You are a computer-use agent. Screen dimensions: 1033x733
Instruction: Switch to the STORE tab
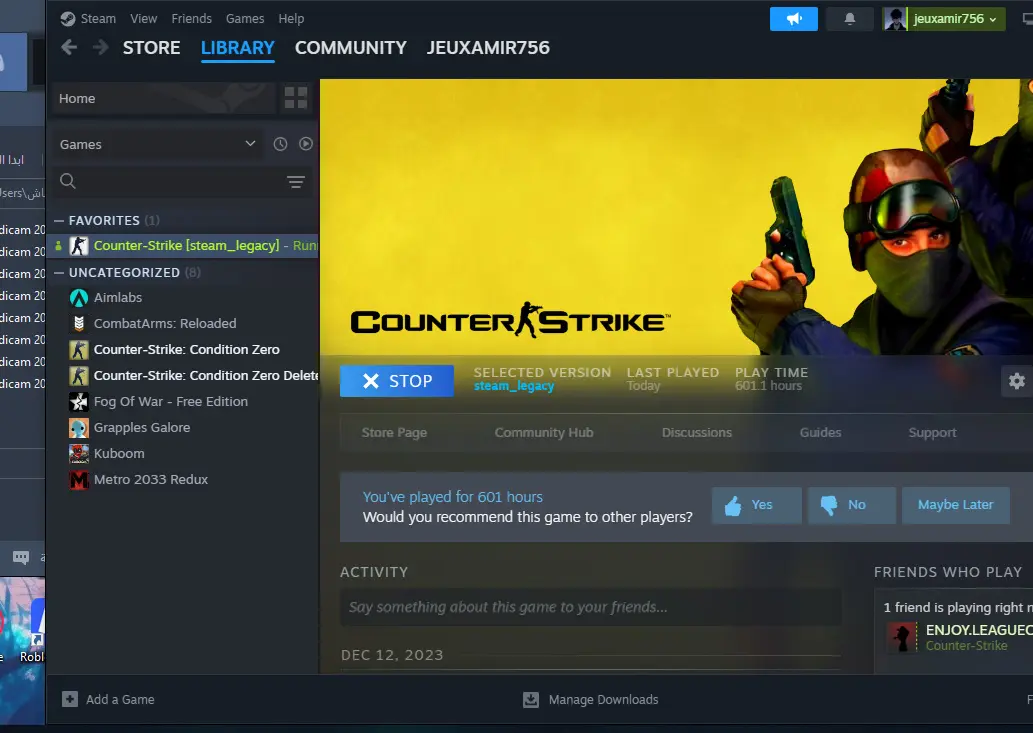[x=152, y=47]
